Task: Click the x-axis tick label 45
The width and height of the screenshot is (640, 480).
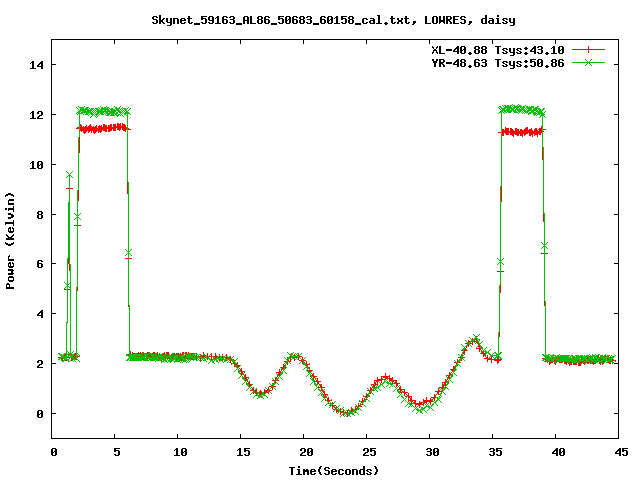Action: (621, 452)
